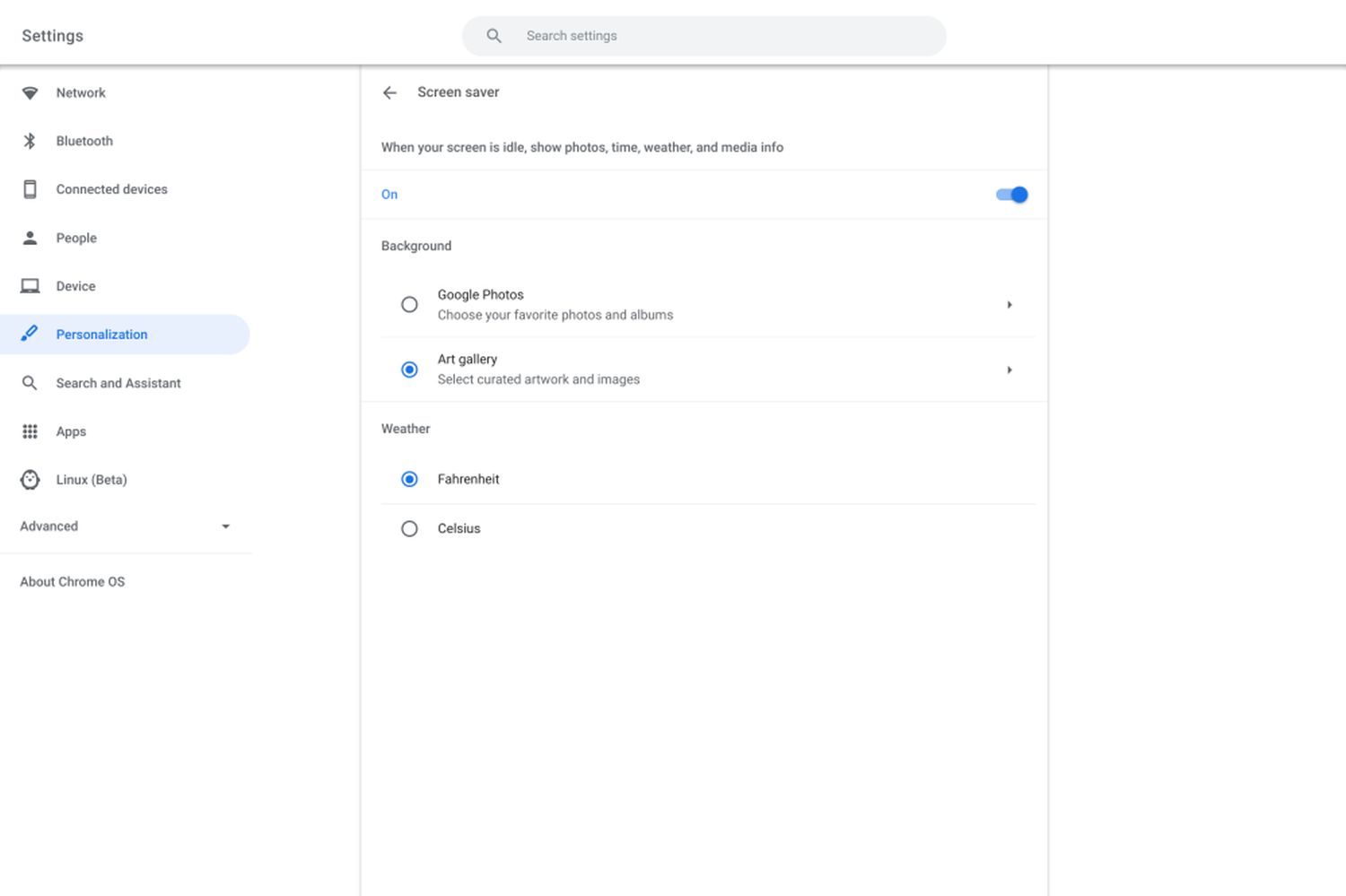Turn off the screen saver toggle
The height and width of the screenshot is (896, 1346).
point(1011,195)
